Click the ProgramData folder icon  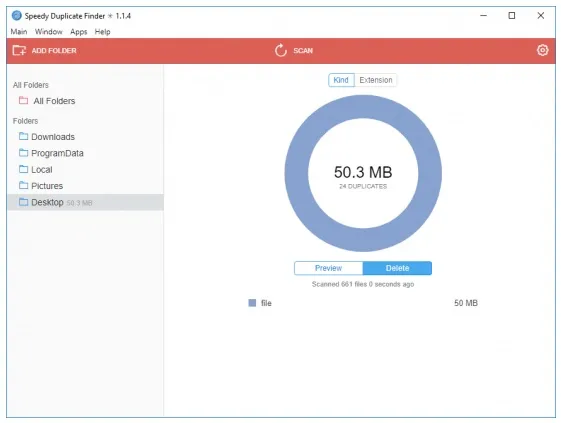[23, 152]
